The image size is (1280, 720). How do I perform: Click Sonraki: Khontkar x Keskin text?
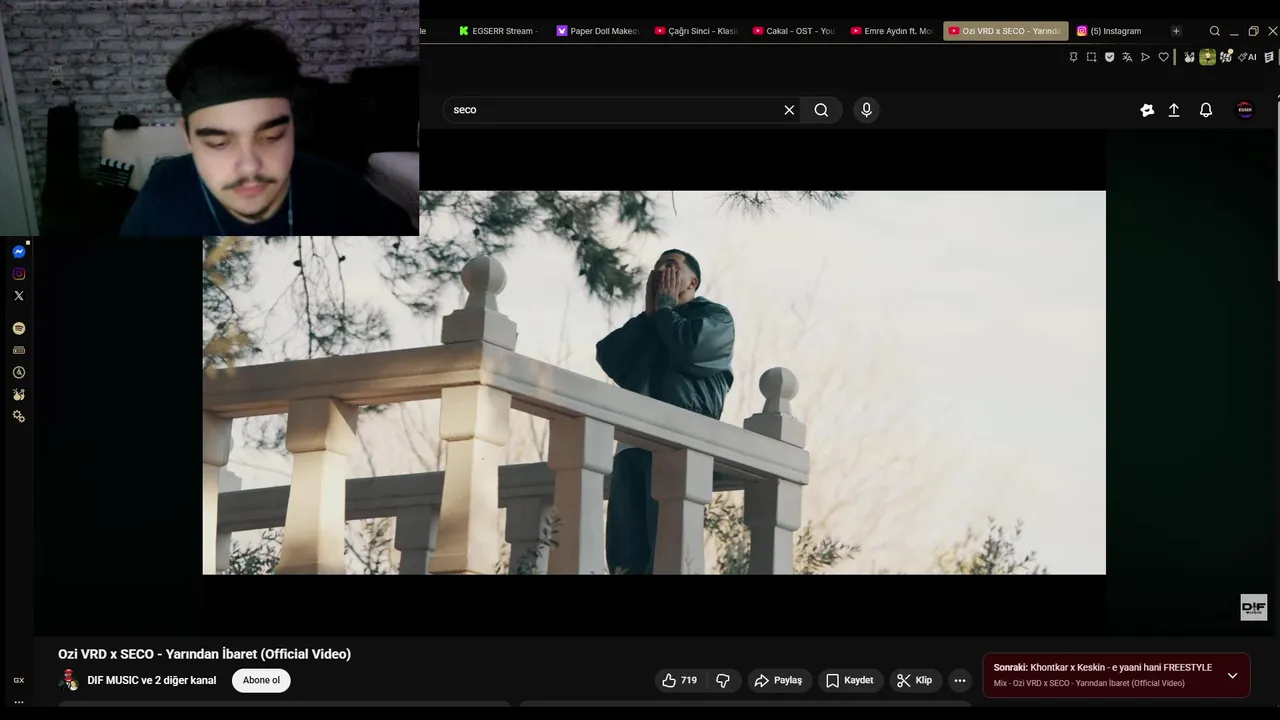(x=1102, y=667)
